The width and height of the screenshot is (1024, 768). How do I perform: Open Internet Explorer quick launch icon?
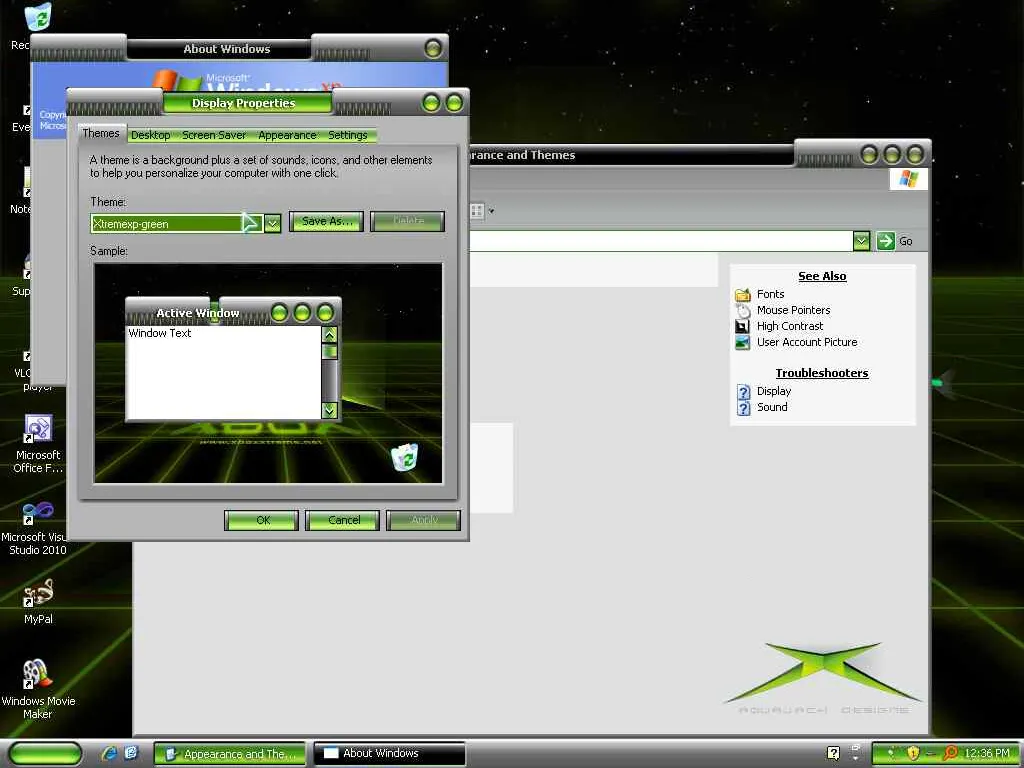point(109,753)
